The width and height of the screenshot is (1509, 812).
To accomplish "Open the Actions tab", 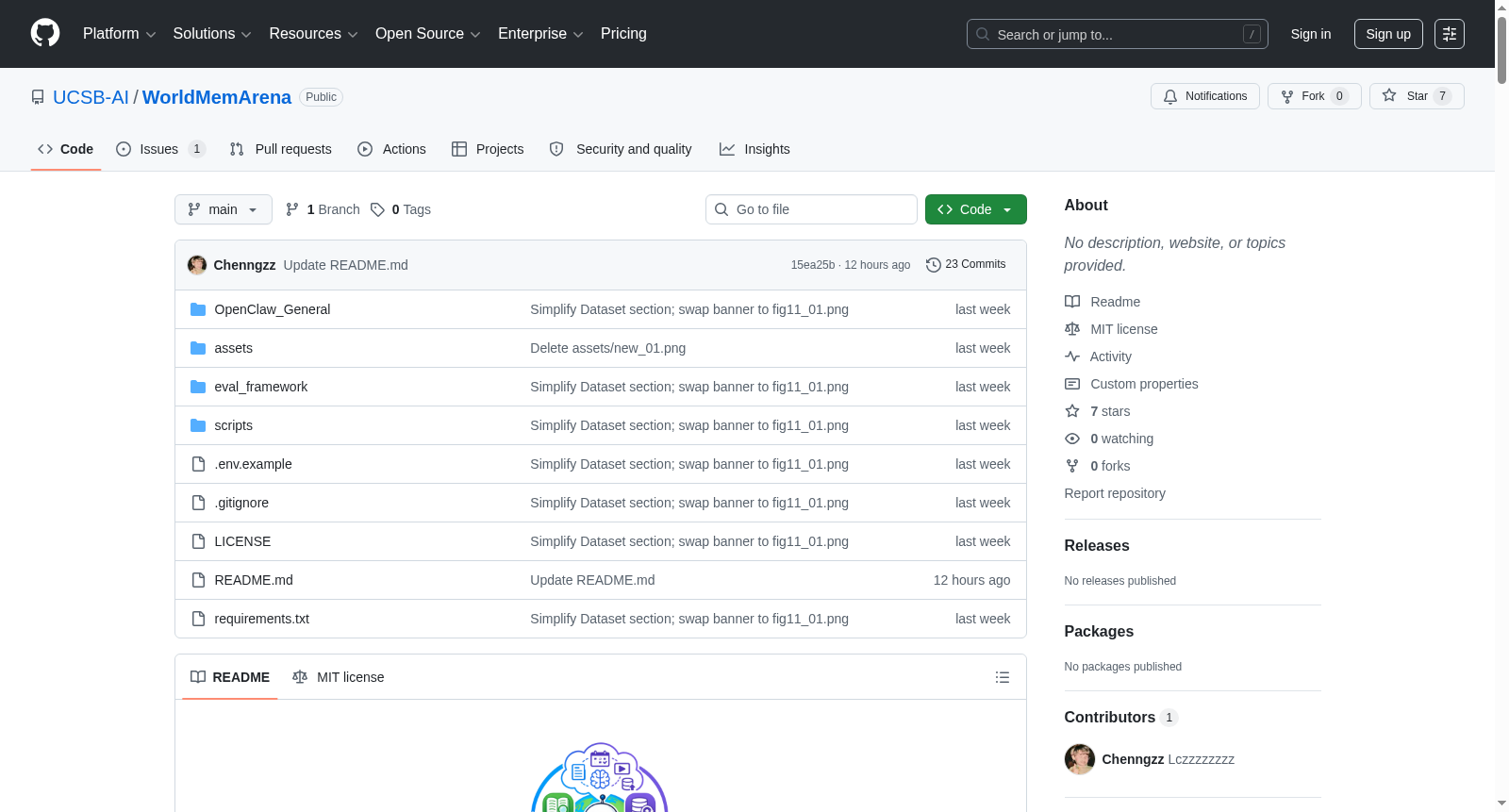I will (x=391, y=149).
